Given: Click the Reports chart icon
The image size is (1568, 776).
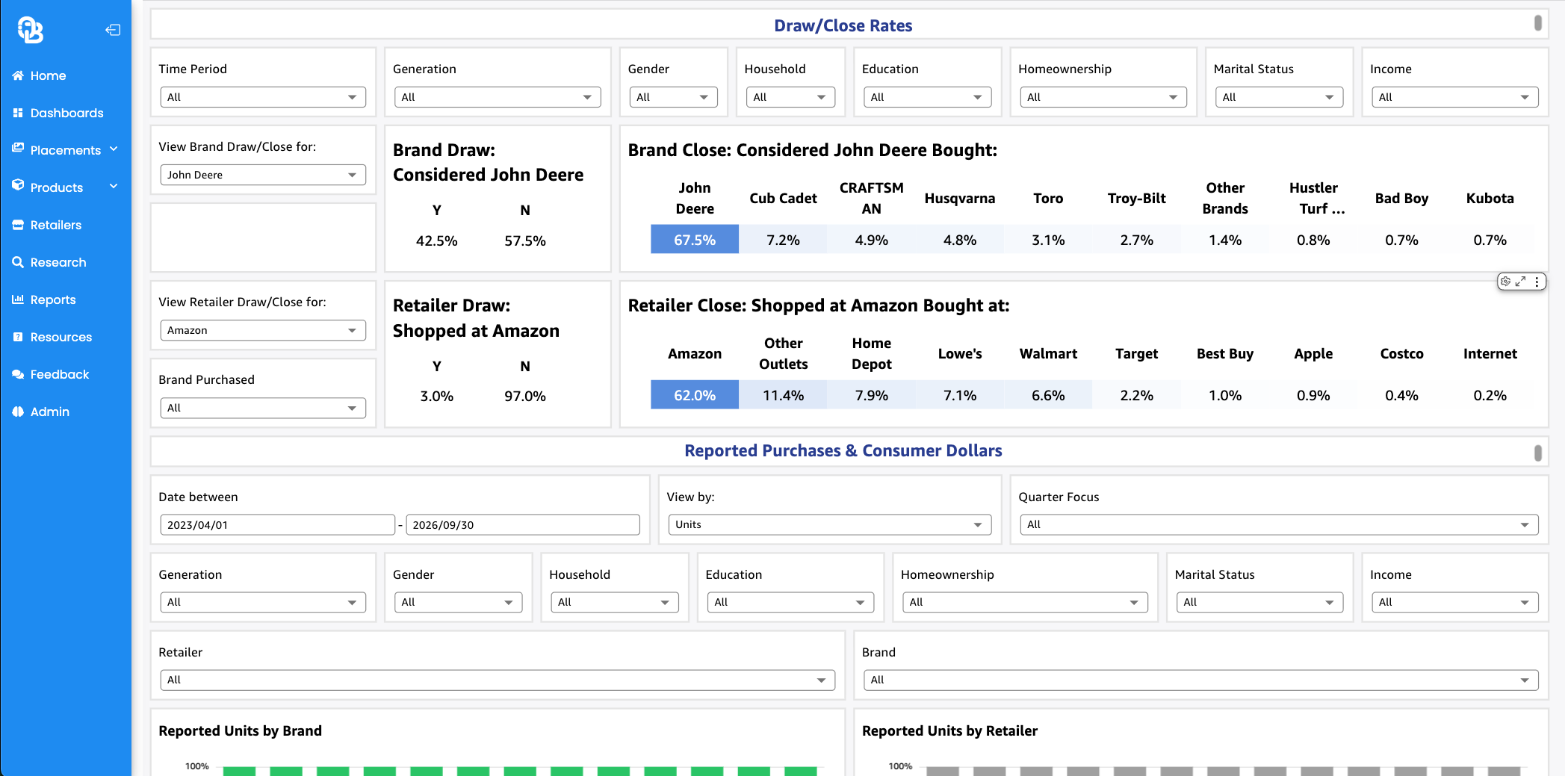Looking at the screenshot, I should click(18, 299).
